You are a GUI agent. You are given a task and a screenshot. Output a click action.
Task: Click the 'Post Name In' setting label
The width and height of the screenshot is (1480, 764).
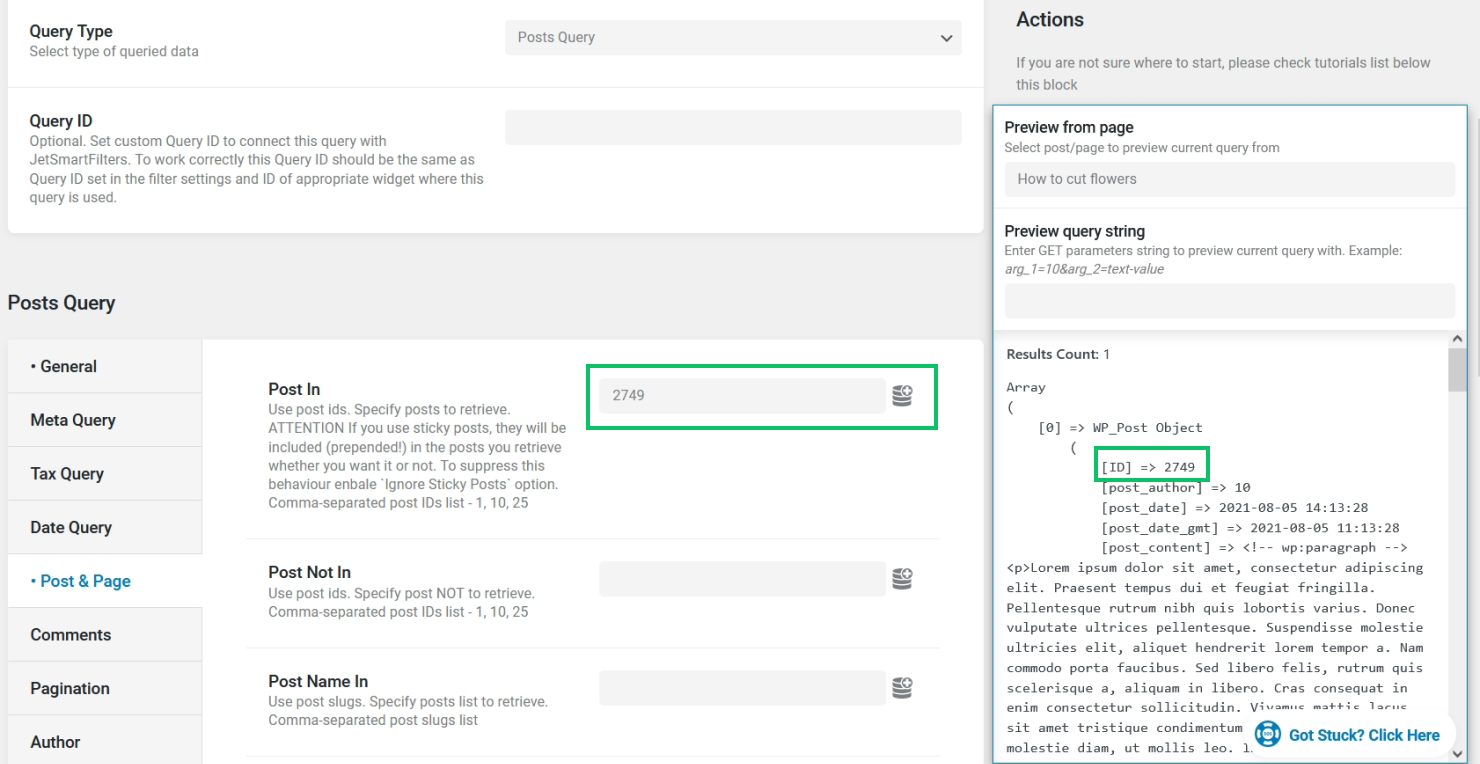pos(318,681)
